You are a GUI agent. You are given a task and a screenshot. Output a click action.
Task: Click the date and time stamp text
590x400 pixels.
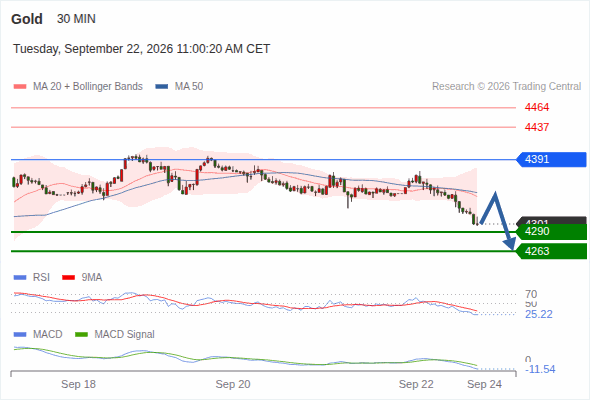click(x=141, y=49)
